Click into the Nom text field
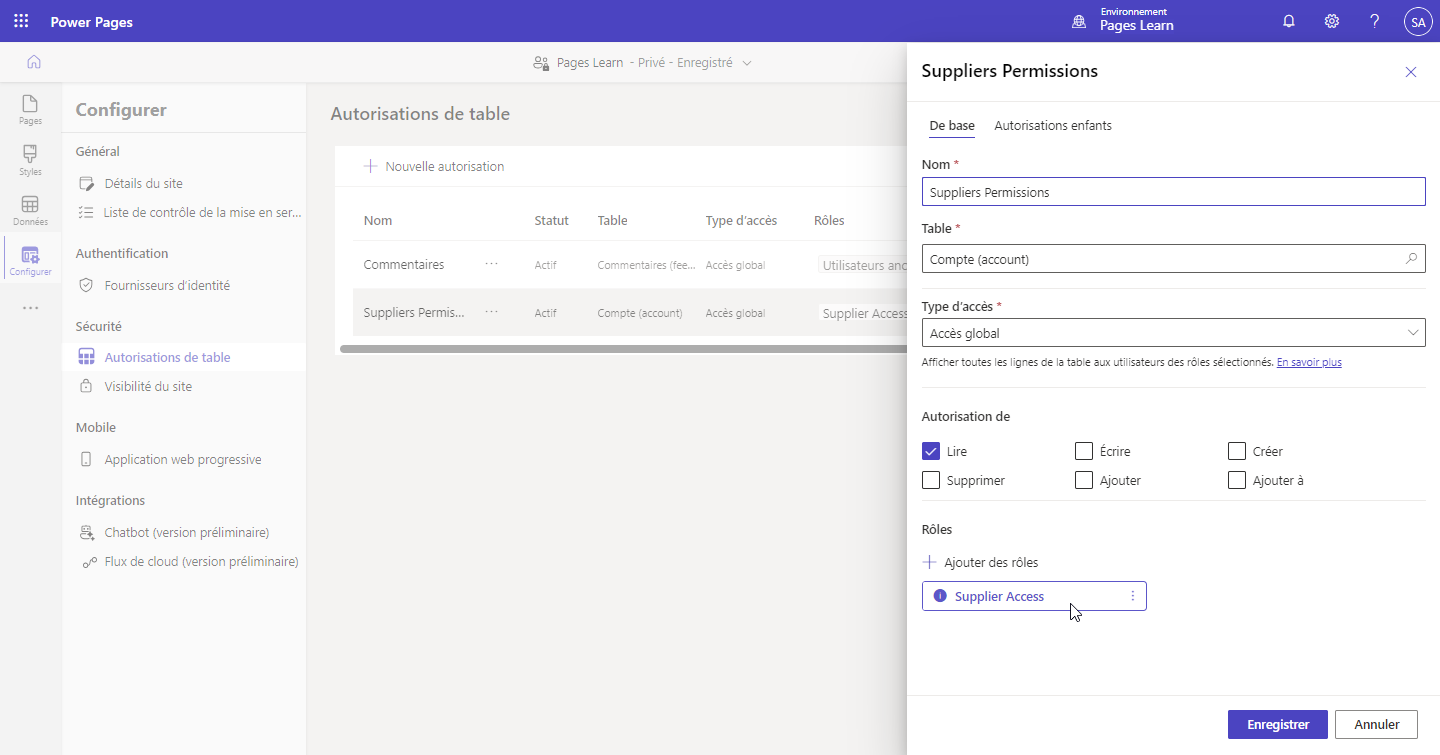Screen dimensions: 1440x755 pyautogui.click(x=1172, y=192)
